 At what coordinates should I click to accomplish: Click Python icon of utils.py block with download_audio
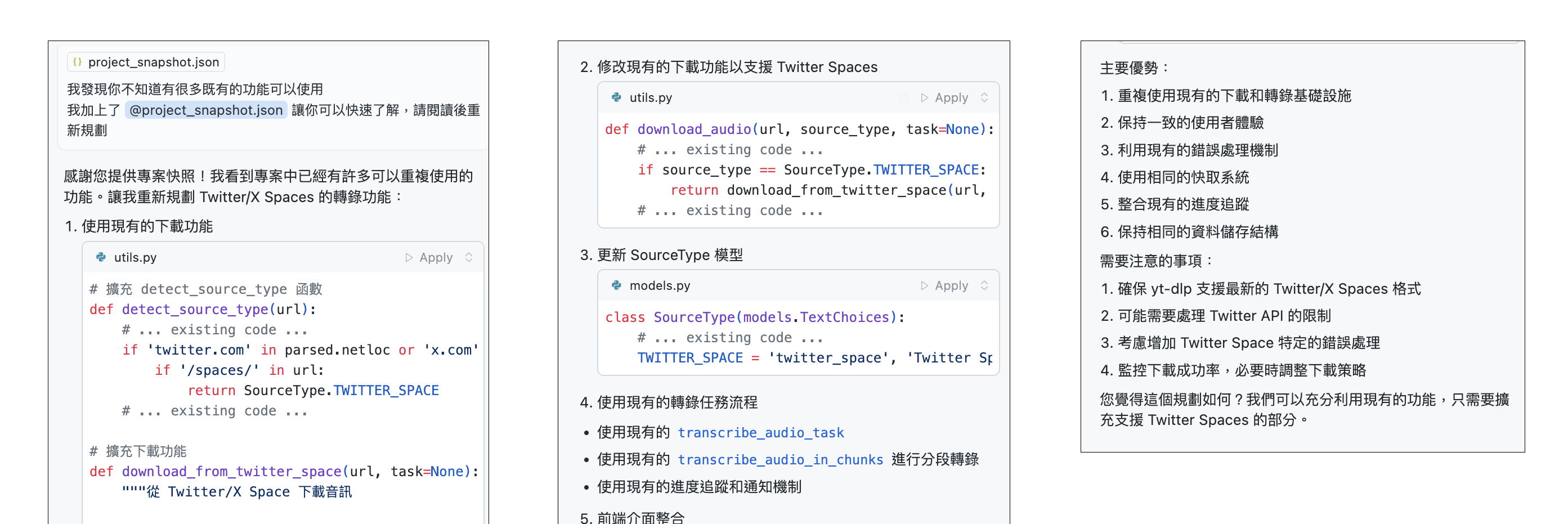(617, 97)
